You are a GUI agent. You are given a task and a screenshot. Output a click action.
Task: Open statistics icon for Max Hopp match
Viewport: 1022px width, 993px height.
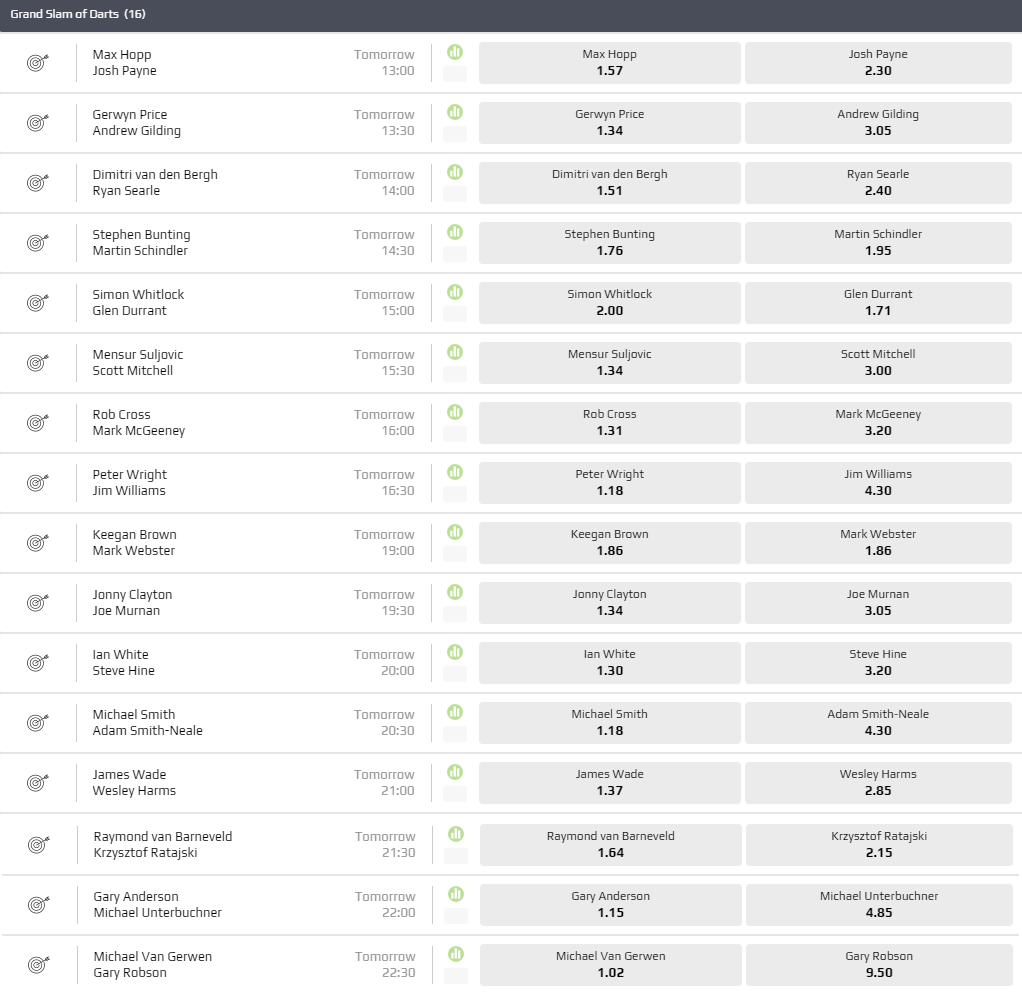coord(455,52)
